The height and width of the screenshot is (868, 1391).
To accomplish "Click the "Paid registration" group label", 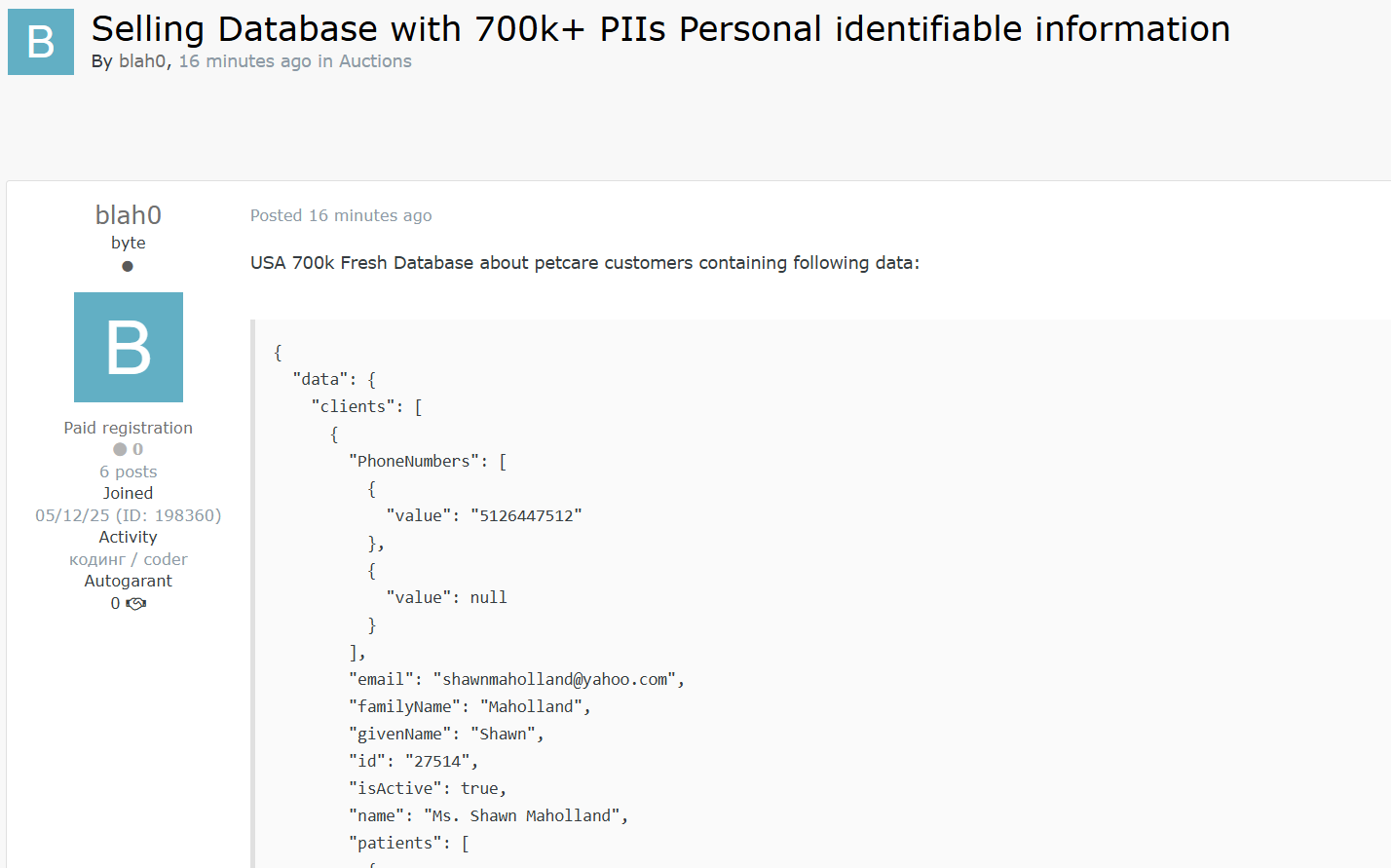I will [129, 428].
